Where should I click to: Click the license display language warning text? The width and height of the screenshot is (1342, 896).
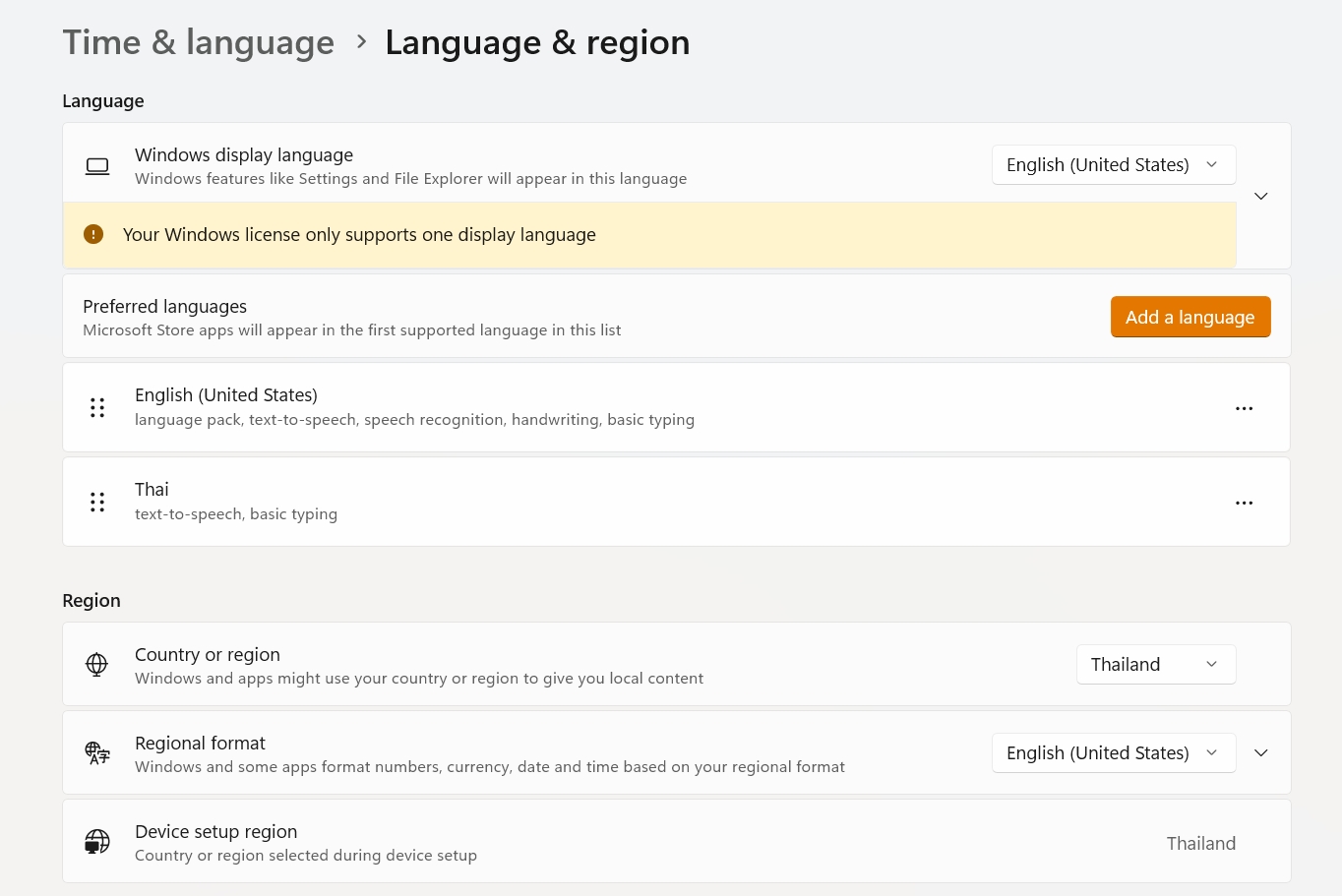[359, 234]
